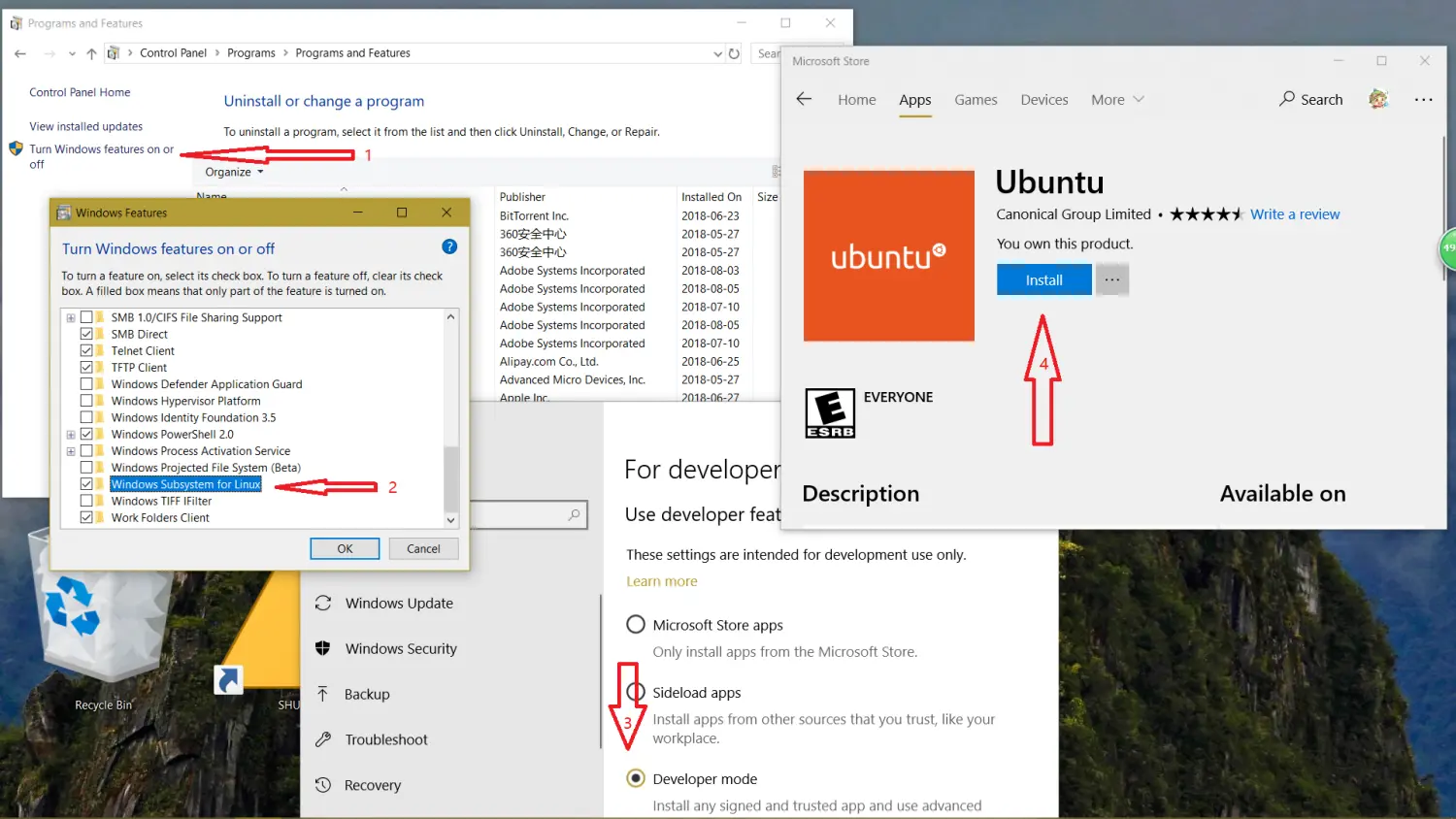Check the Windows TIFF IFilter checkbox
Image resolution: width=1456 pixels, height=819 pixels.
(86, 501)
